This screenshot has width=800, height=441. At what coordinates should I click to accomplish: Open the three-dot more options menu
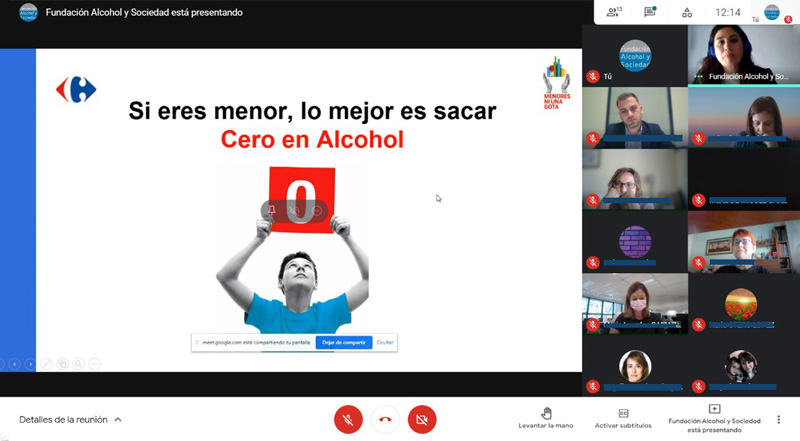pos(779,420)
